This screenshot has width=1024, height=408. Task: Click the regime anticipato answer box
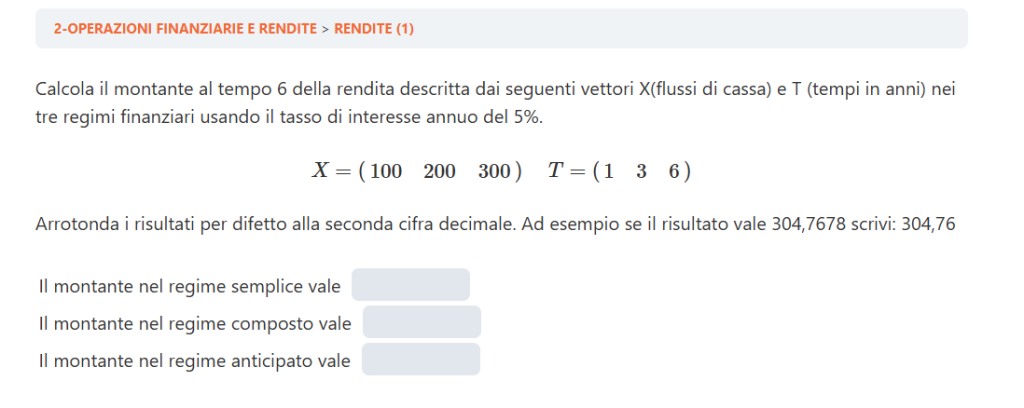(420, 359)
